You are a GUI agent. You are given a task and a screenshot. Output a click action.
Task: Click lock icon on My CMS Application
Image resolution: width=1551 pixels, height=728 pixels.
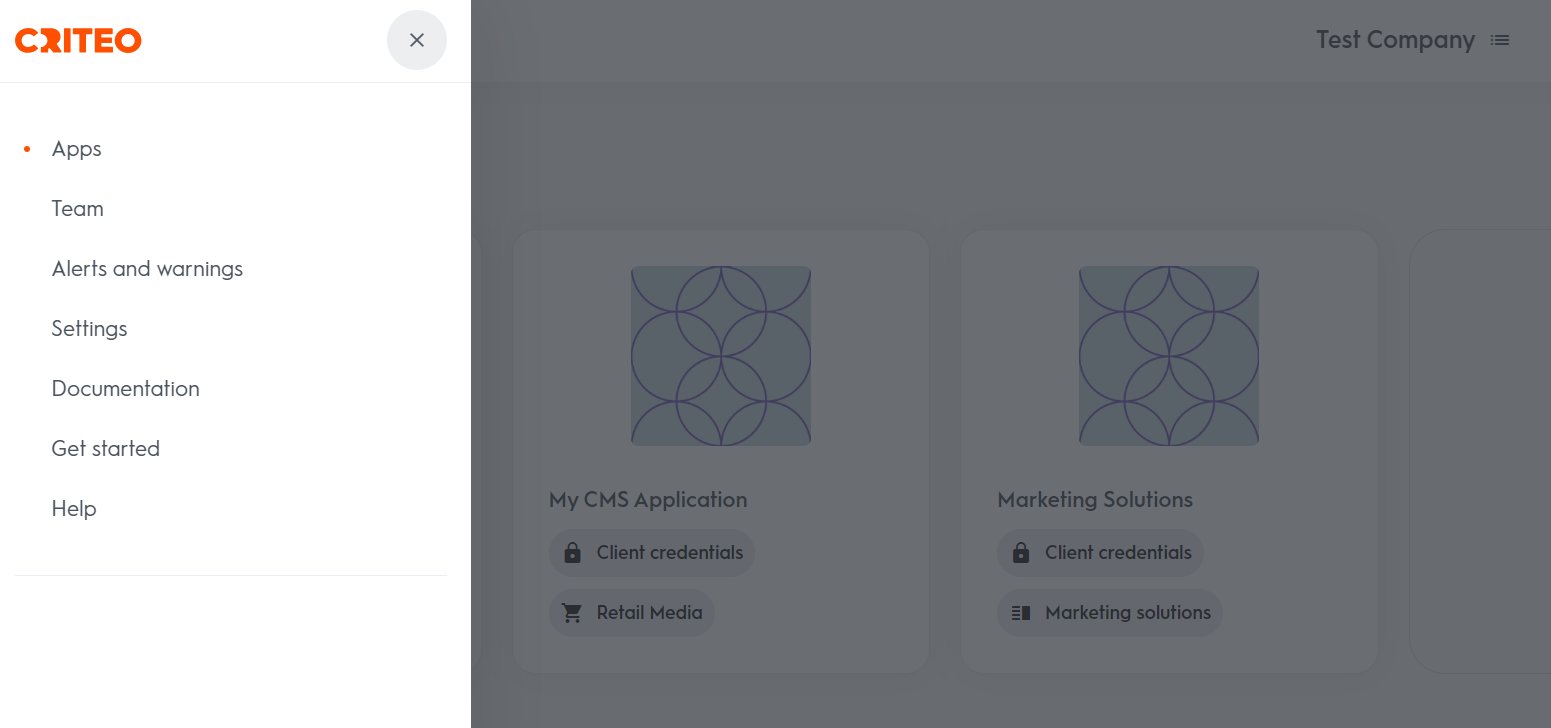[x=573, y=553]
